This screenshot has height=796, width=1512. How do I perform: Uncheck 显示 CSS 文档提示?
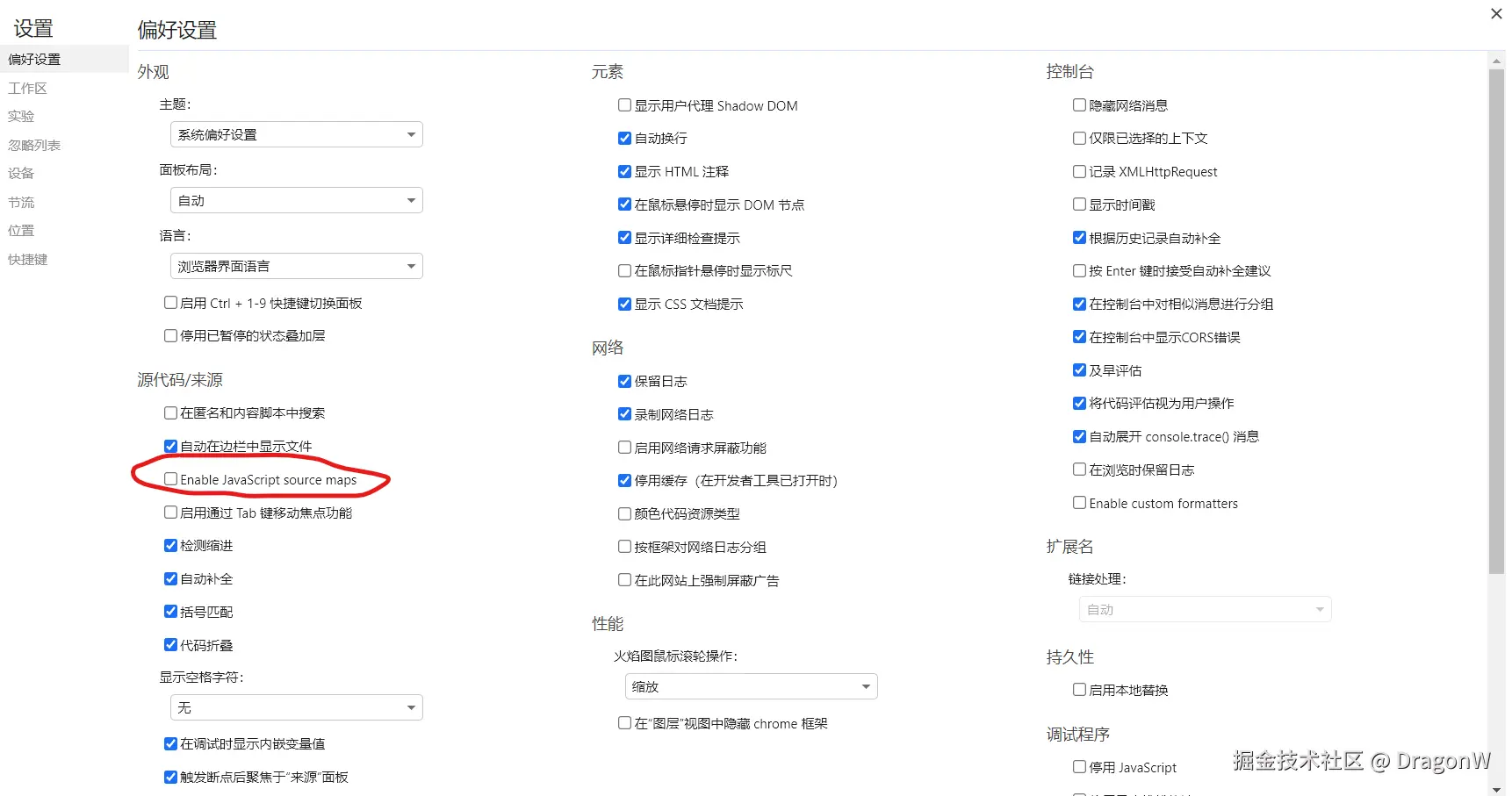pos(623,304)
